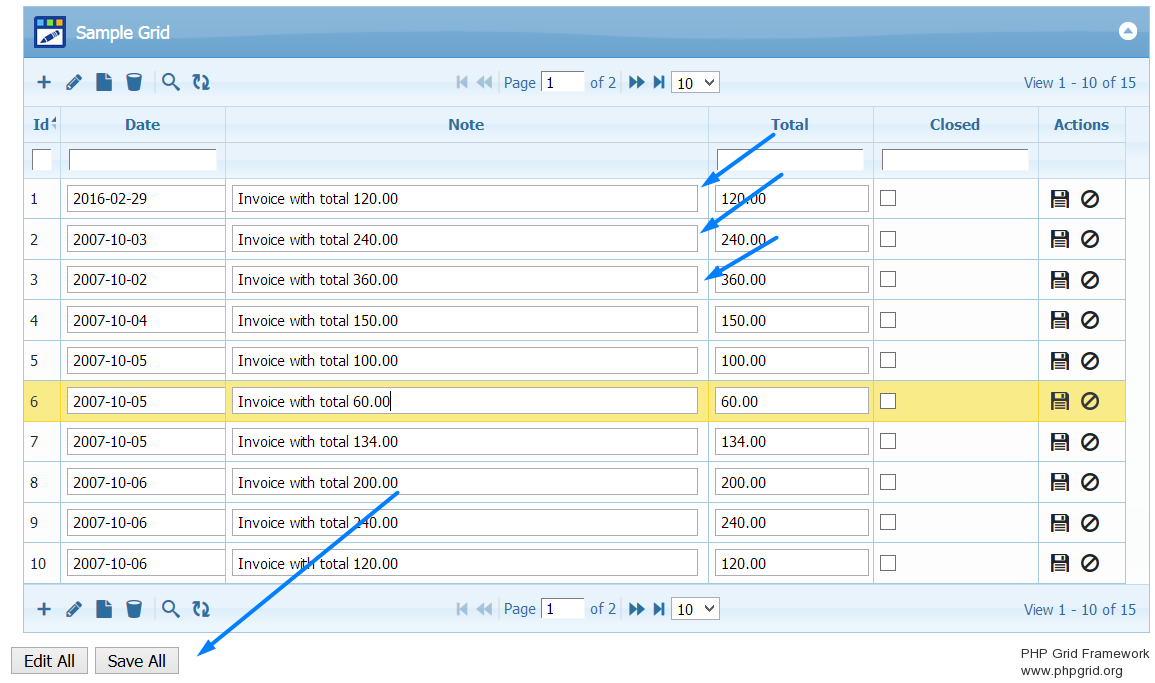The width and height of the screenshot is (1155, 683).
Task: Refresh grid using top toolbar reload icon
Action: (201, 83)
